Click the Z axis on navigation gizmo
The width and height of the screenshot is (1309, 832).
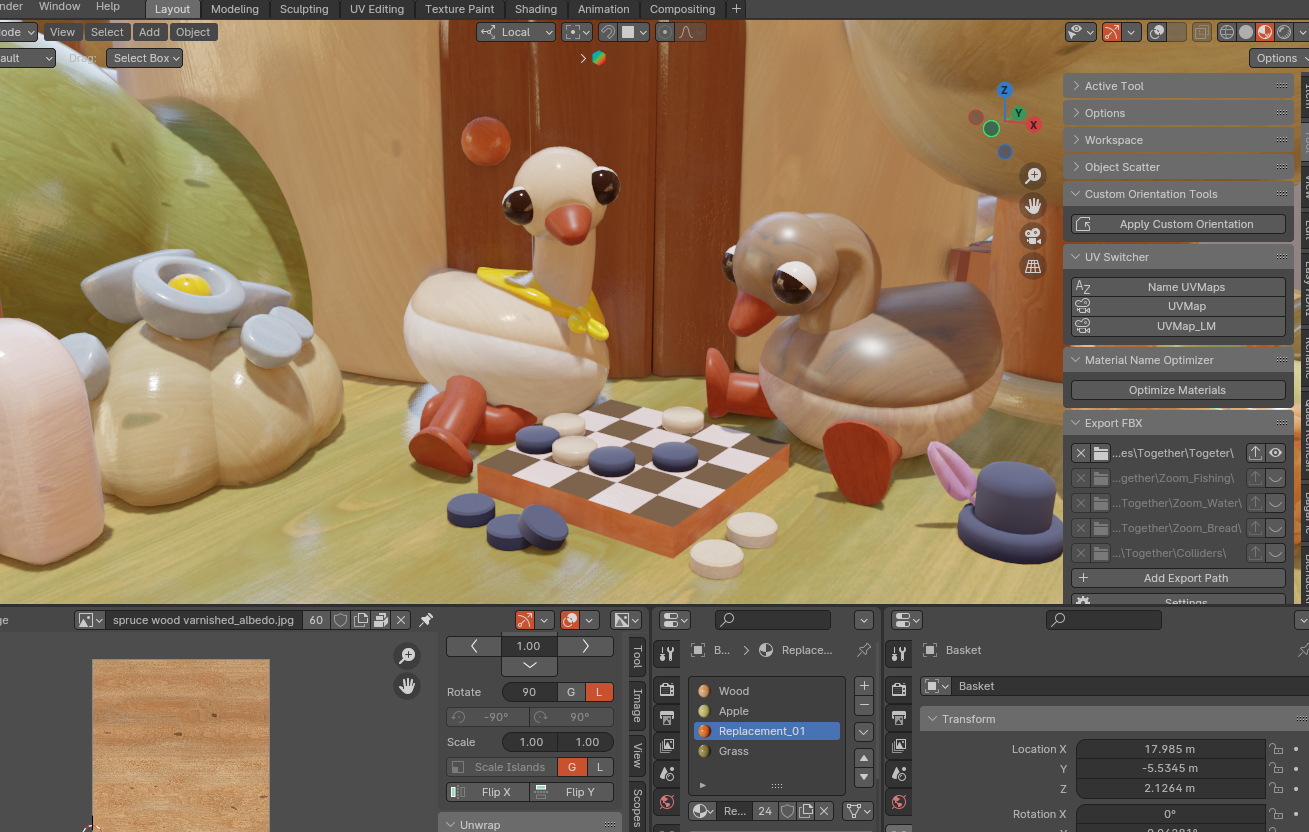pos(1005,90)
